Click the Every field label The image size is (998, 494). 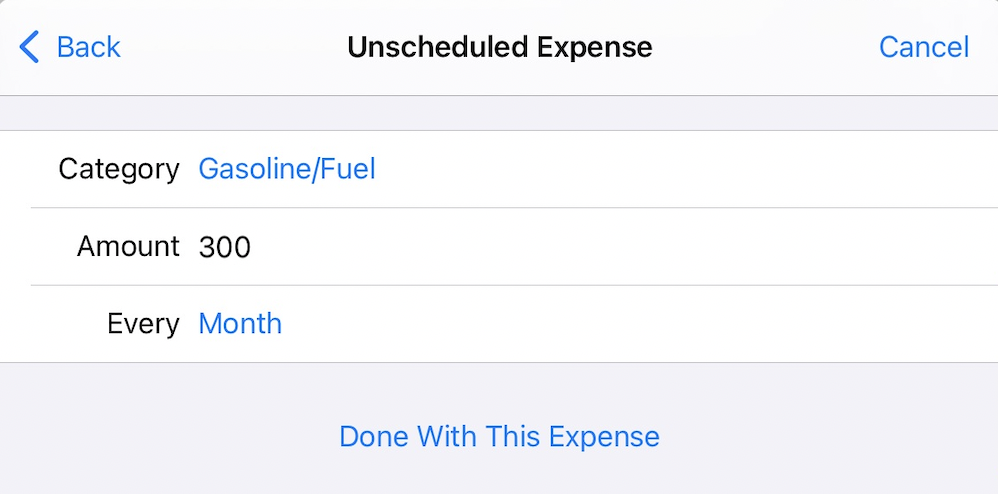[x=143, y=324]
